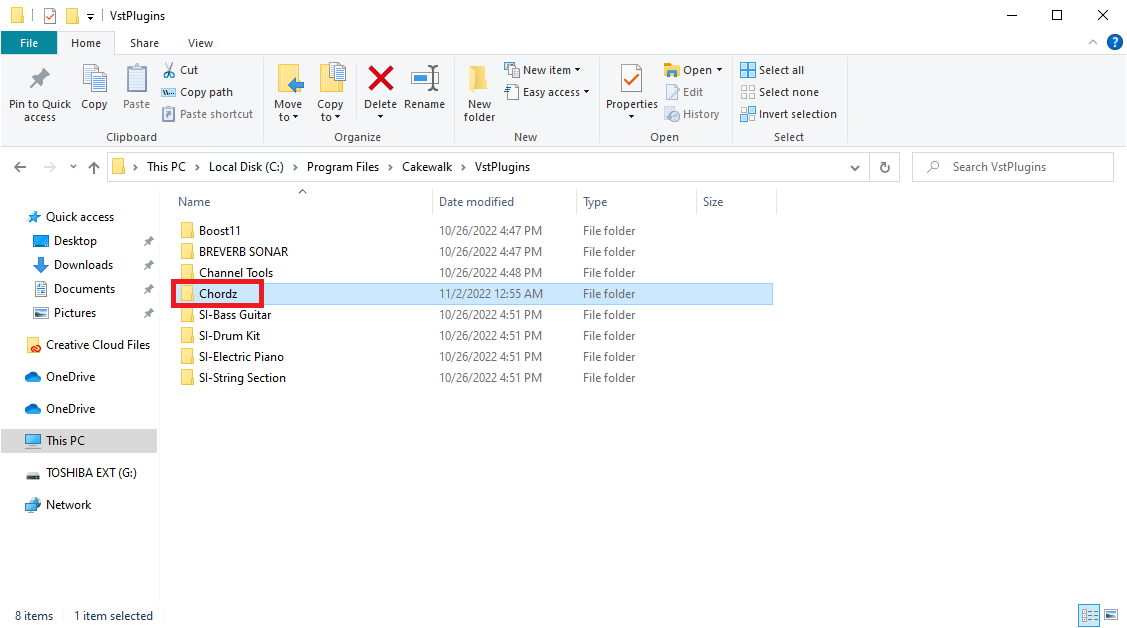Sort by Size column header
The image size is (1127, 628).
pyautogui.click(x=713, y=202)
